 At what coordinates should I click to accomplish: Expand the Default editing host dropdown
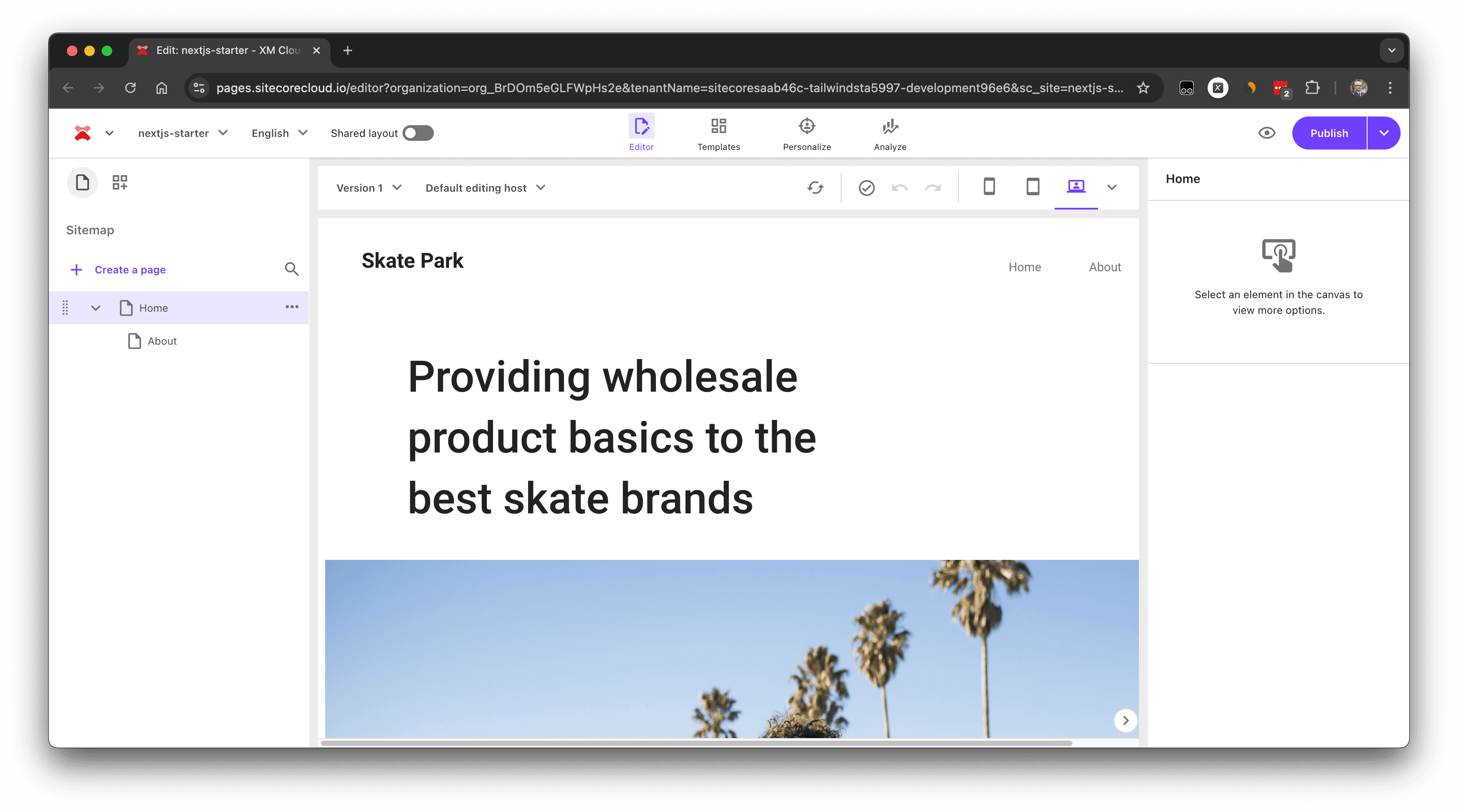coord(485,188)
